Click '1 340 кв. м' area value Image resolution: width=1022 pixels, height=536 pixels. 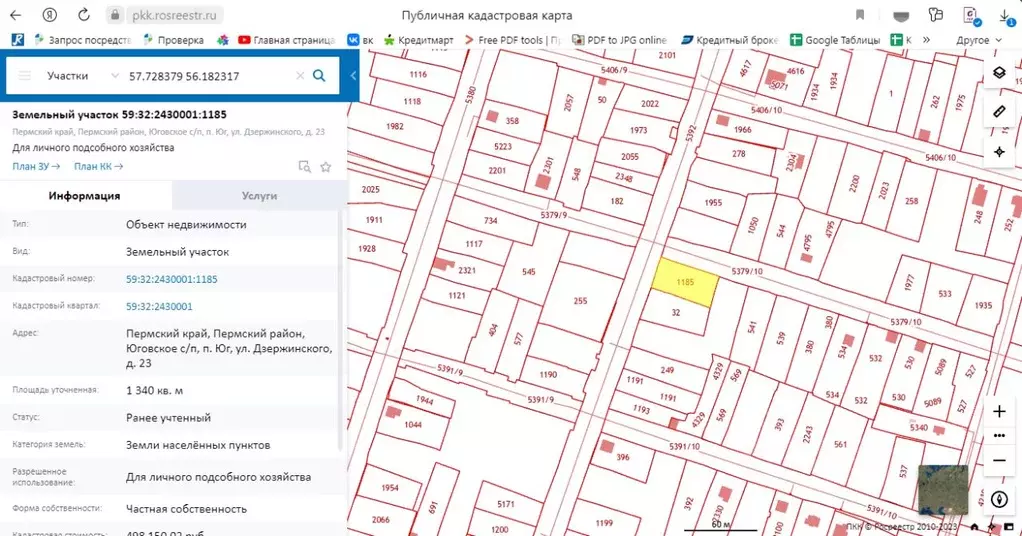coord(154,391)
